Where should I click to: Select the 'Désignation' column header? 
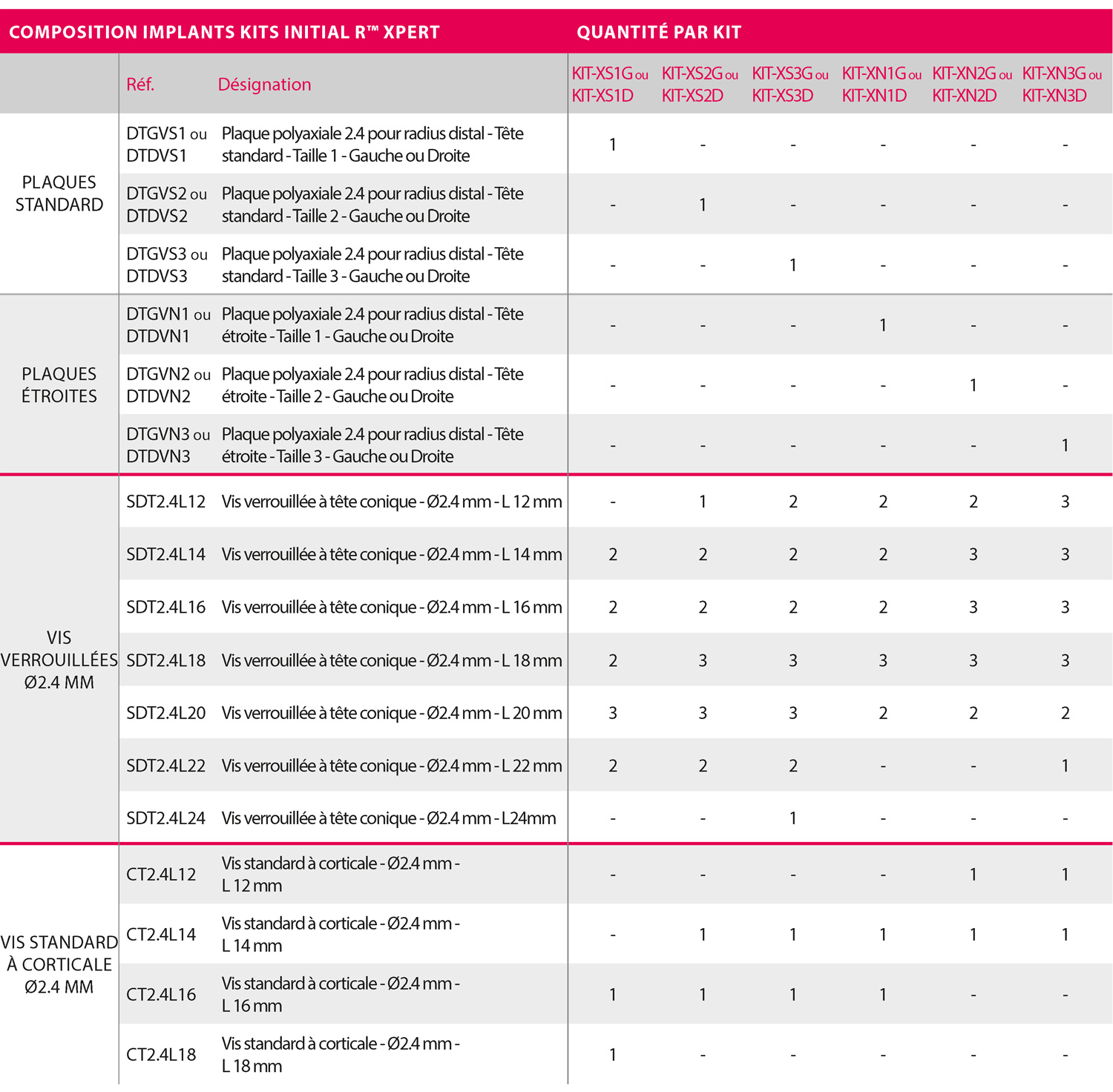(265, 85)
